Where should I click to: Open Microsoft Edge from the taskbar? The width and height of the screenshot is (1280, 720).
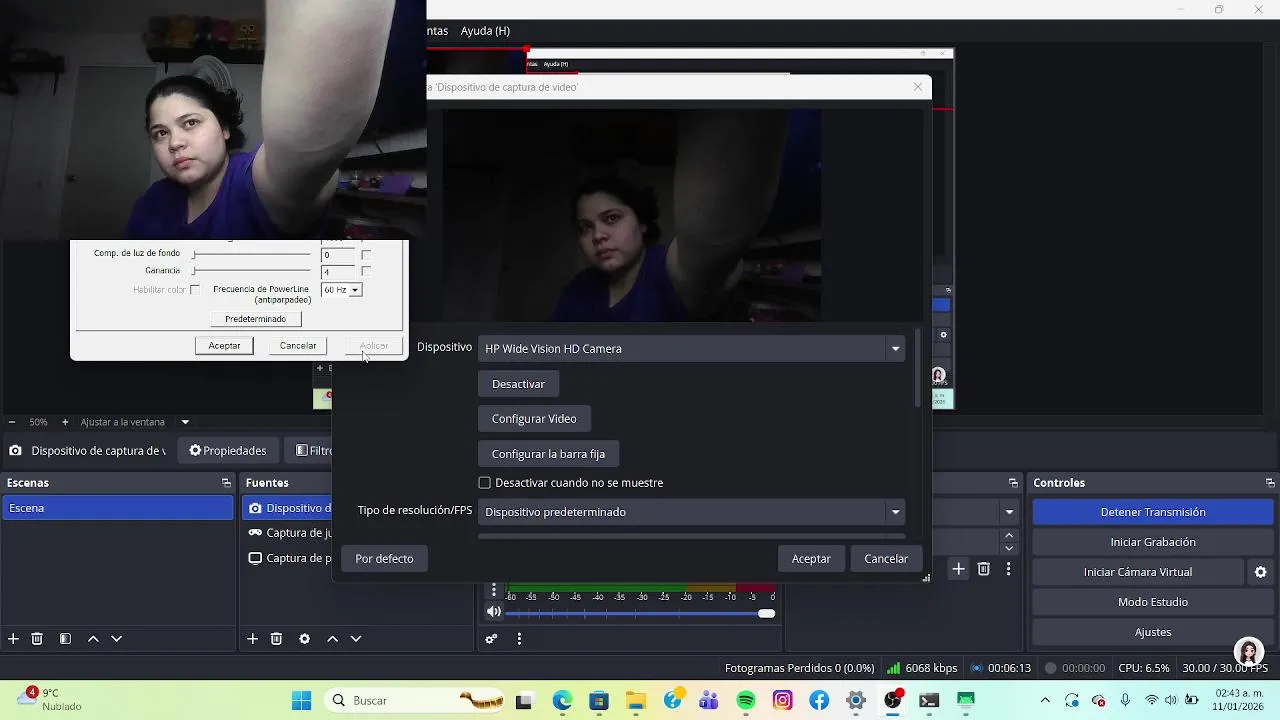(561, 700)
